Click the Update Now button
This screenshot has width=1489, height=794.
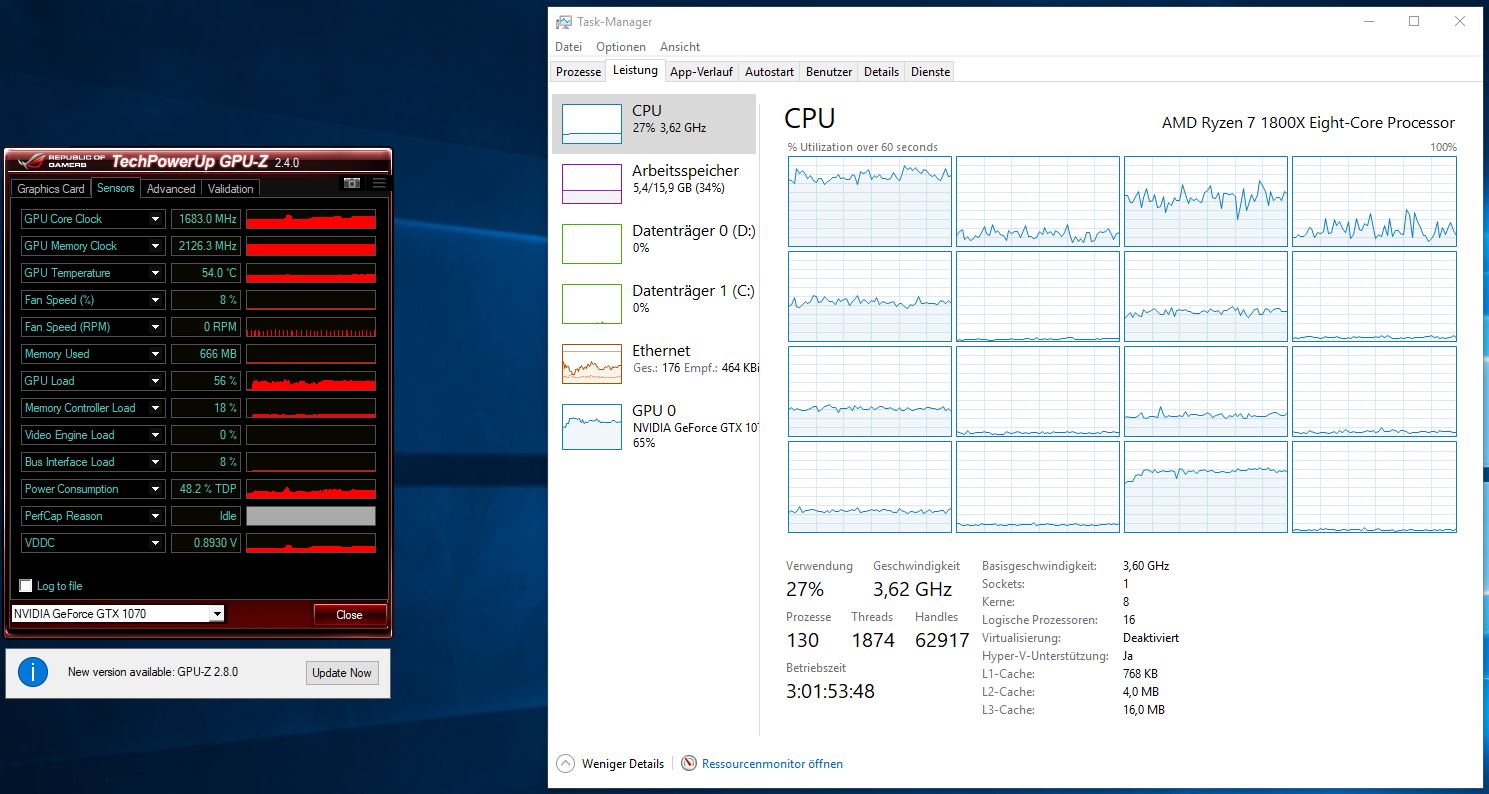coord(342,673)
